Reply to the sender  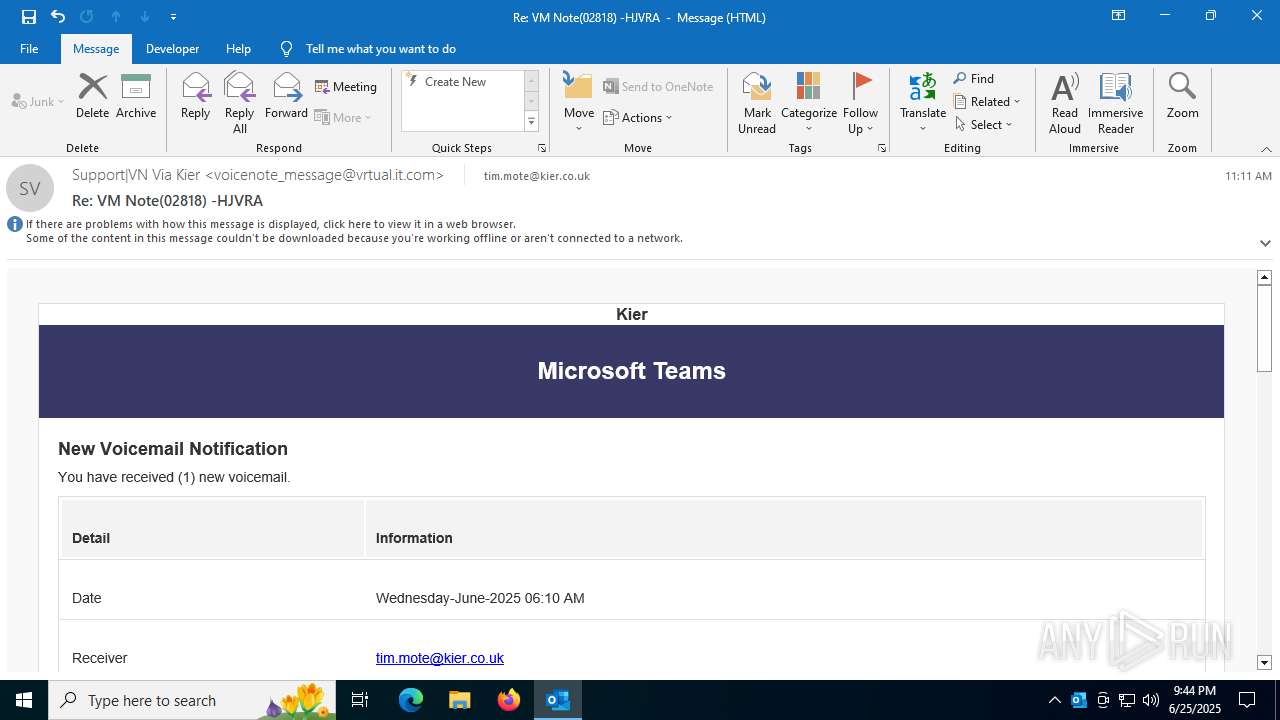[196, 96]
